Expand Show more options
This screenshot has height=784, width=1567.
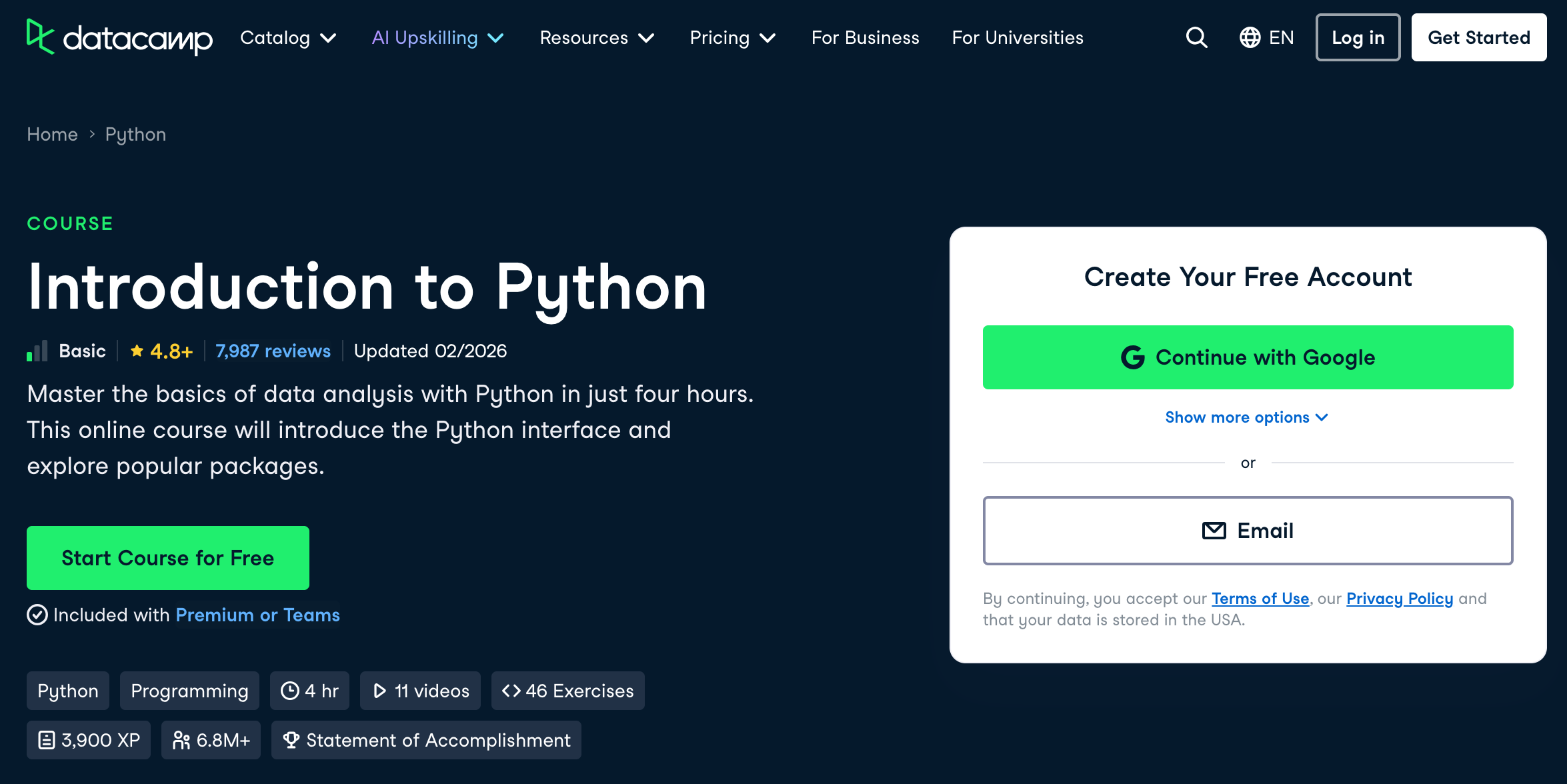tap(1246, 417)
